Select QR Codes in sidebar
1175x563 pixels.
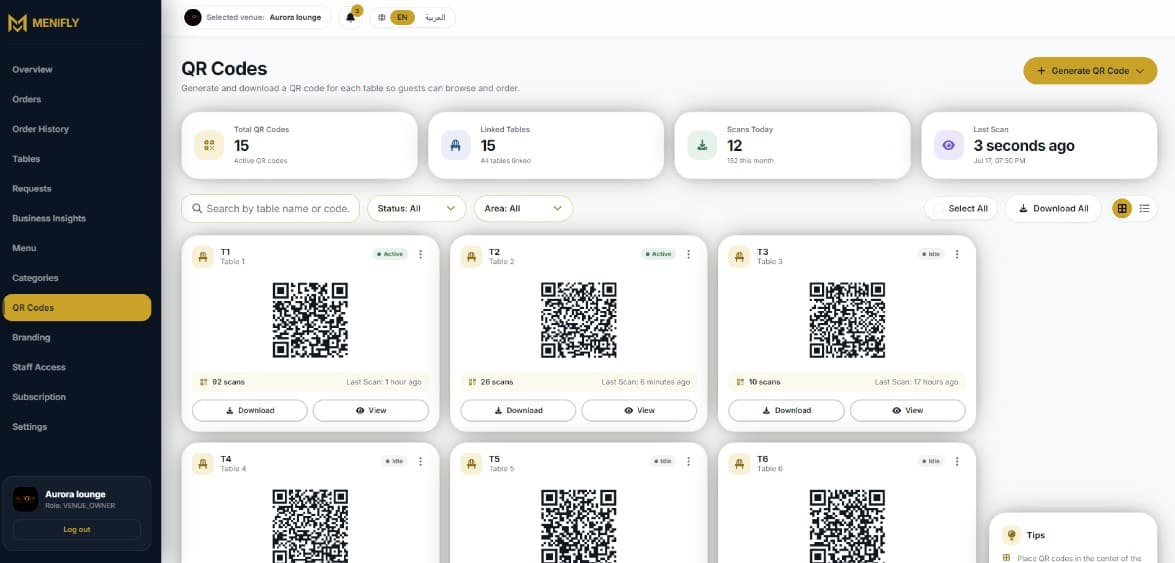pyautogui.click(x=77, y=307)
